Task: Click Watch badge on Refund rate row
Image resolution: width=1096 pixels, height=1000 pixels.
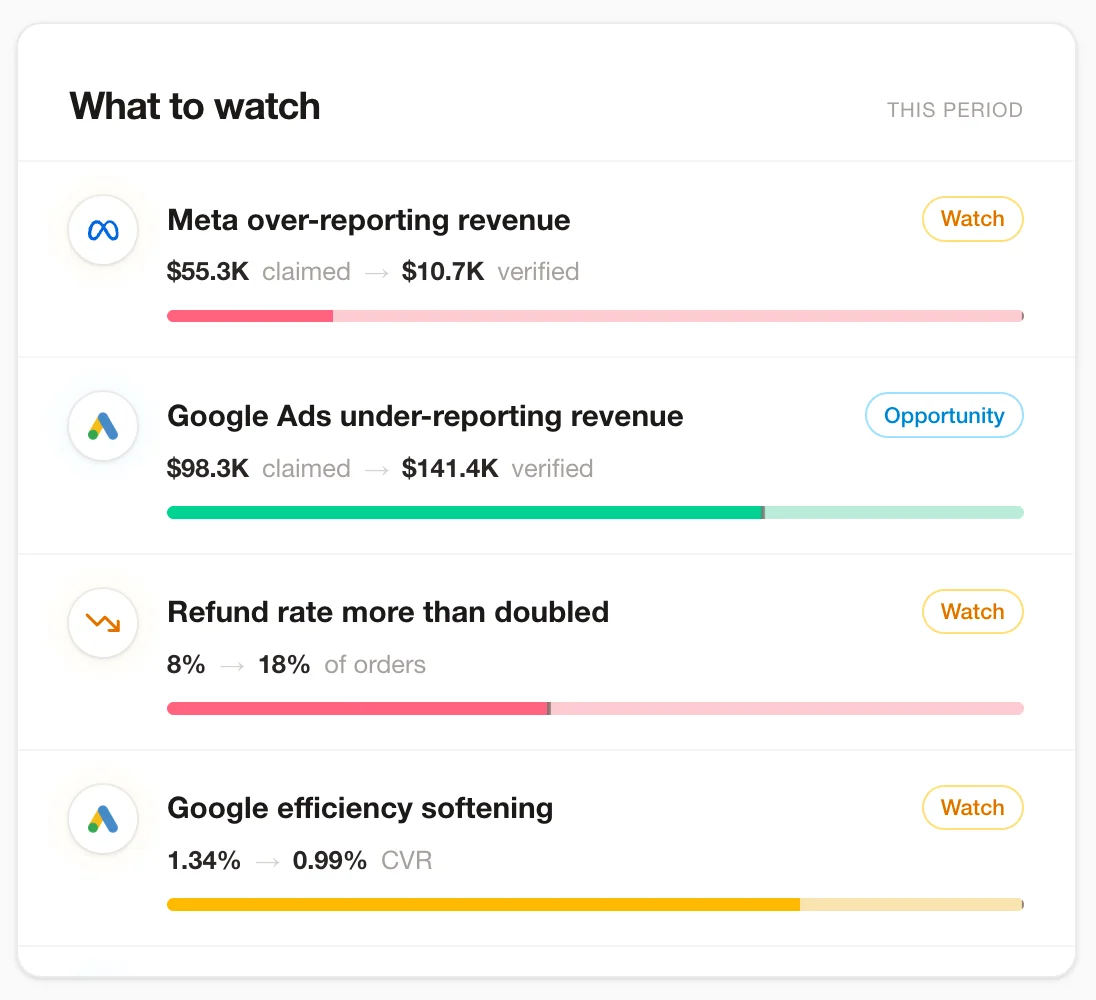Action: click(972, 611)
